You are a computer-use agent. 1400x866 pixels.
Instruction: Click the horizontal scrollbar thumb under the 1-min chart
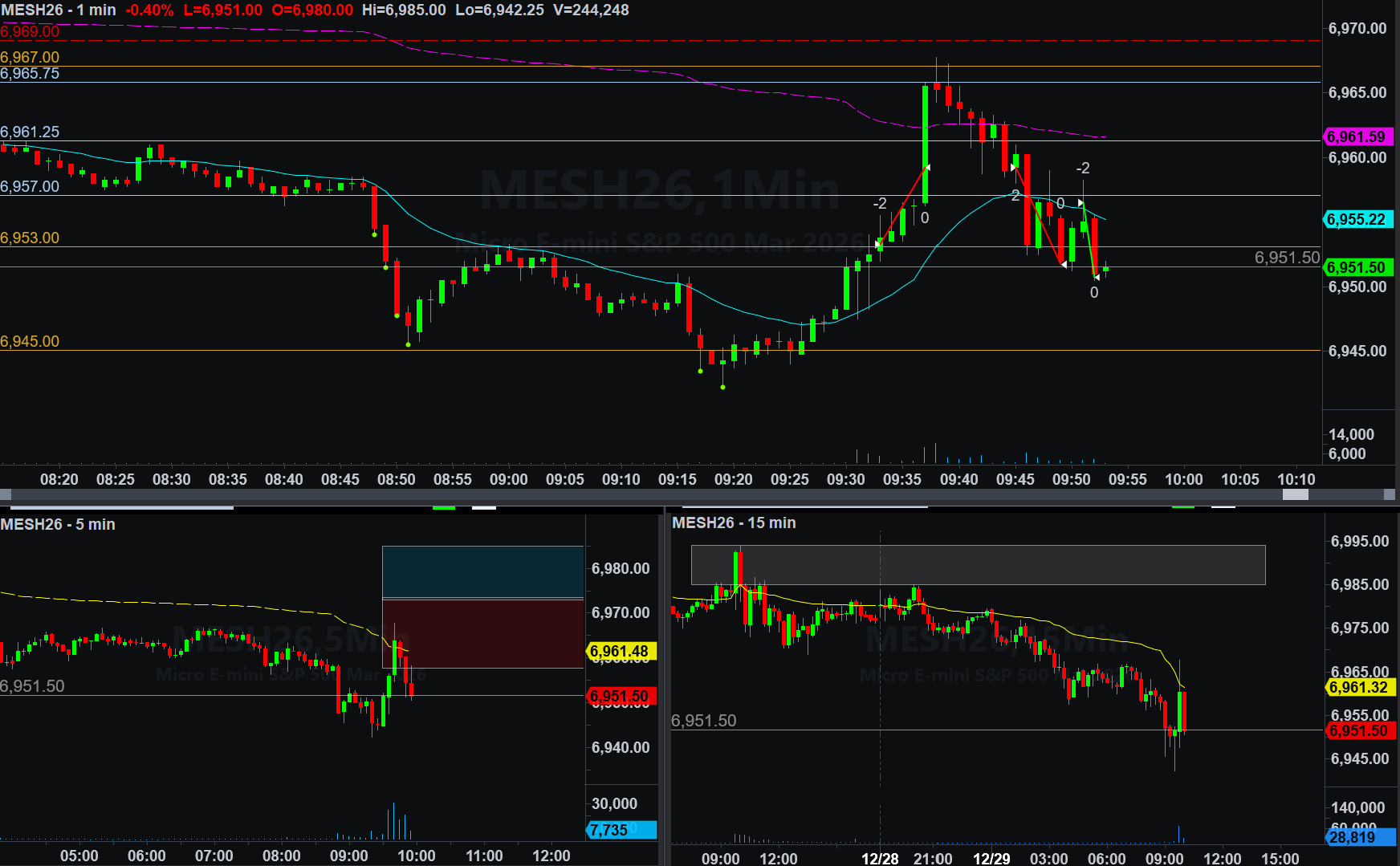[x=1295, y=495]
